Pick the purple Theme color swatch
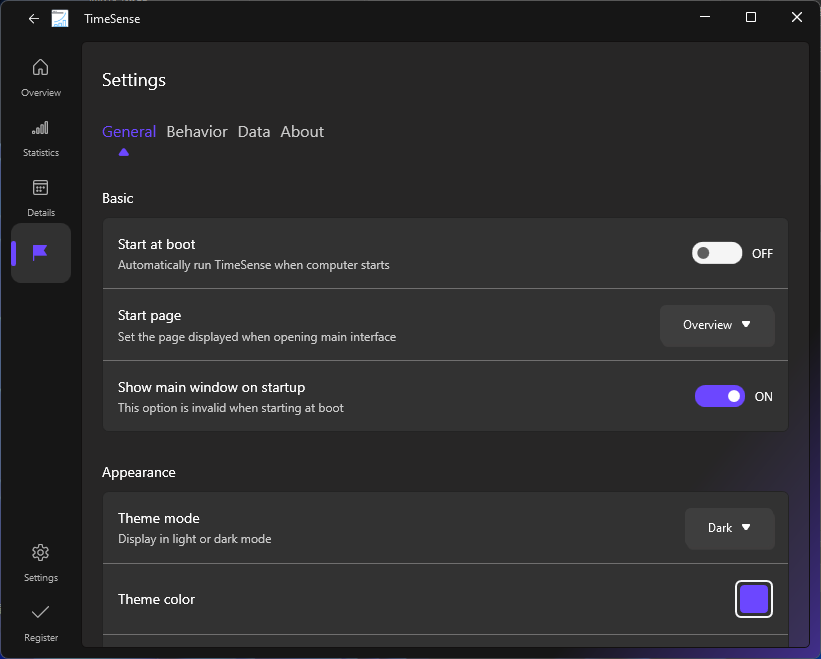 753,599
